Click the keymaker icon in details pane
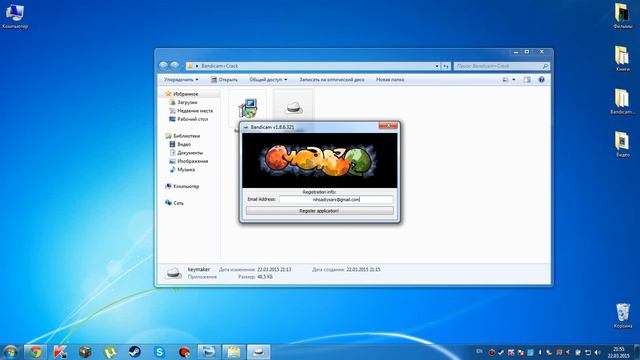 tap(173, 273)
